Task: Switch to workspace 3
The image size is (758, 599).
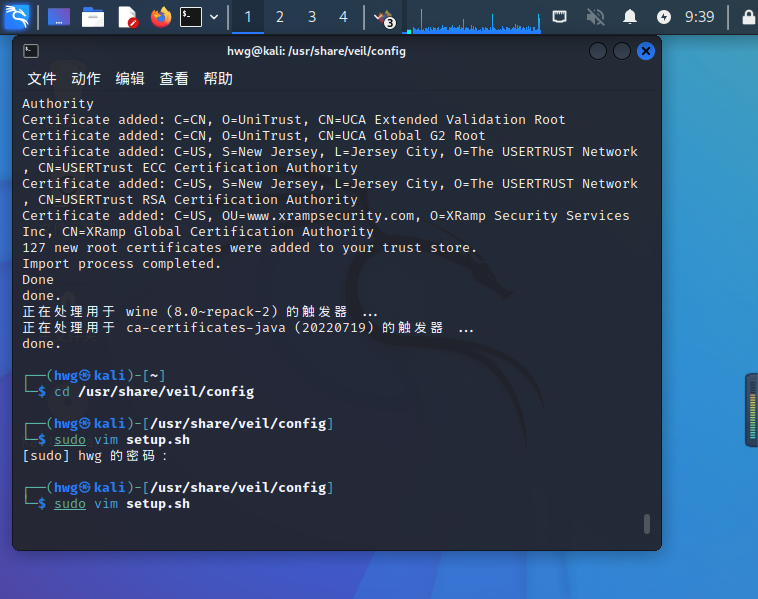Action: coord(312,17)
